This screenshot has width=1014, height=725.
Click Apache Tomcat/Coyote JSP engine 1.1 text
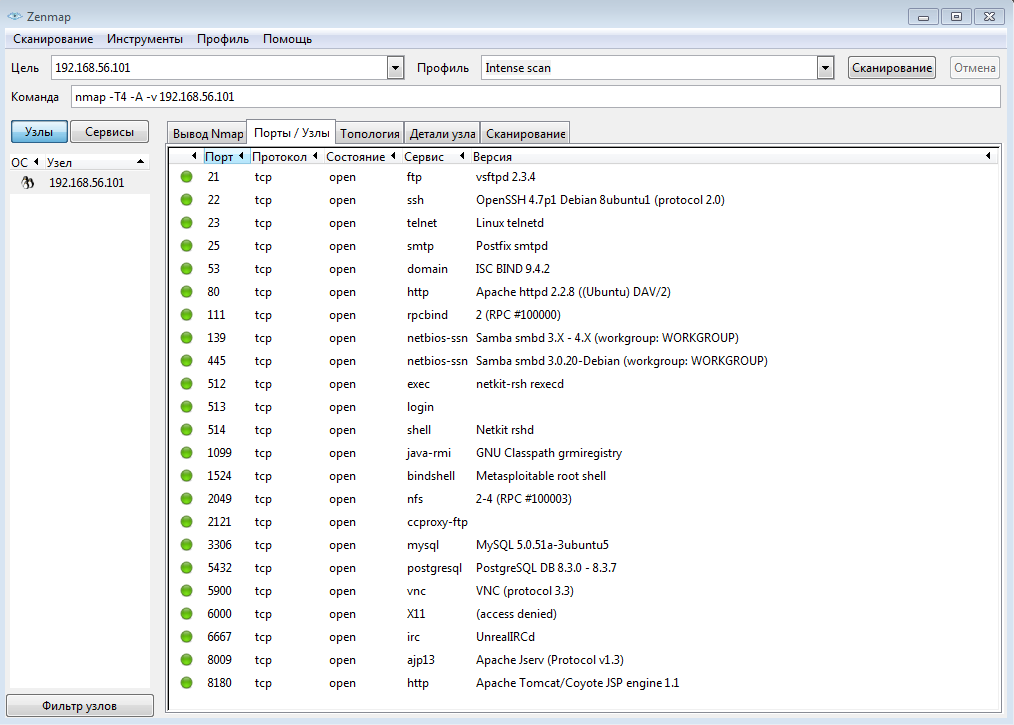coord(577,682)
